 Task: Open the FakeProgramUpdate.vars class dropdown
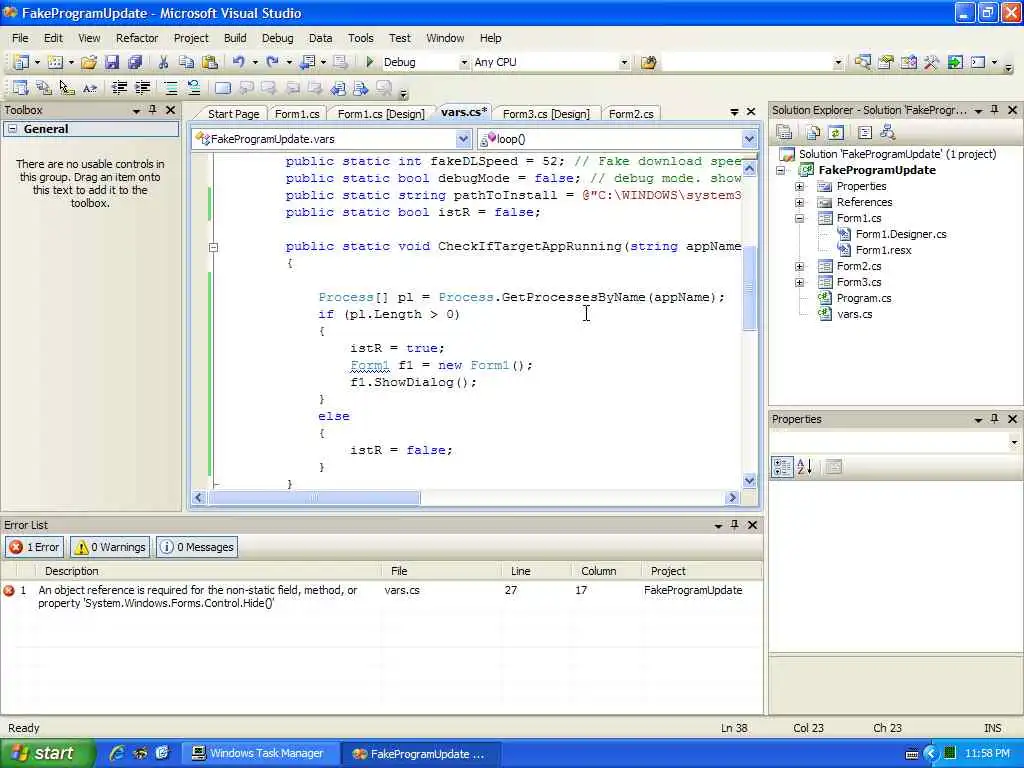[x=463, y=138]
